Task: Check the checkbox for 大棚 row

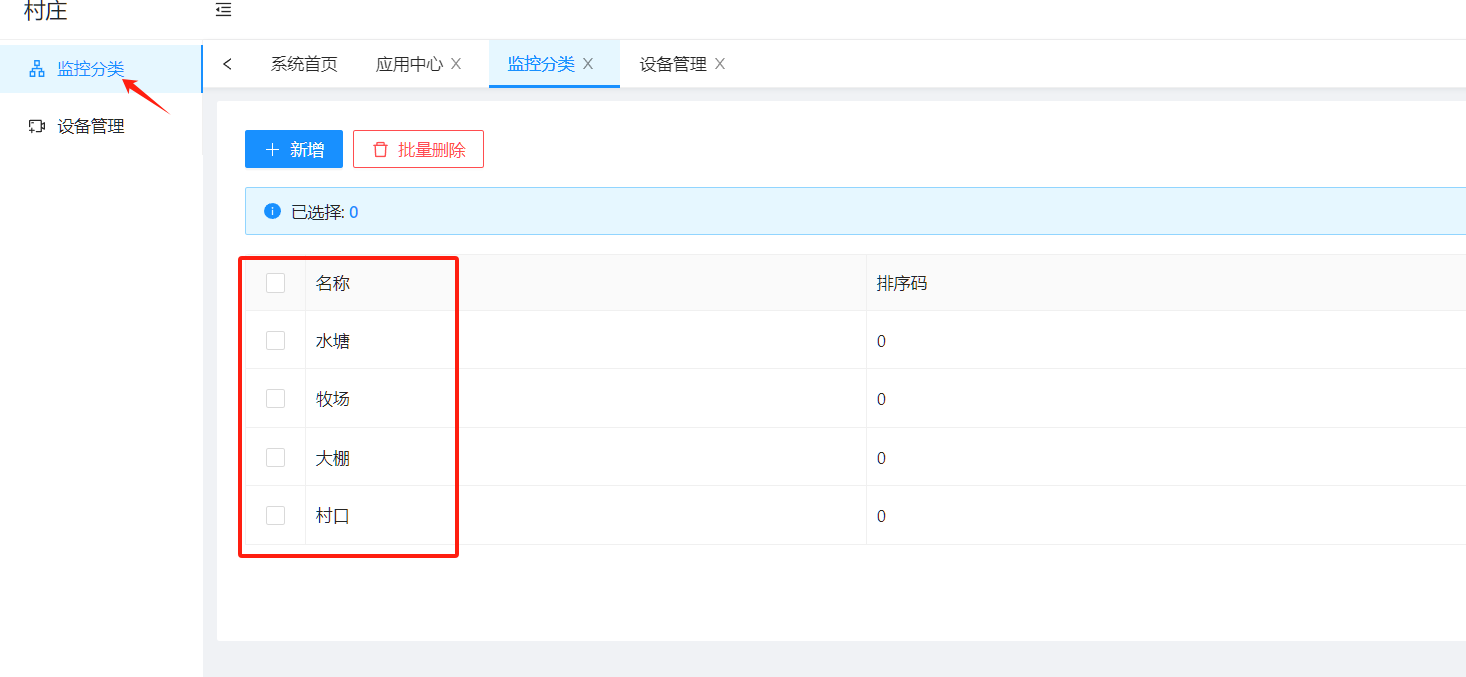Action: (x=275, y=457)
